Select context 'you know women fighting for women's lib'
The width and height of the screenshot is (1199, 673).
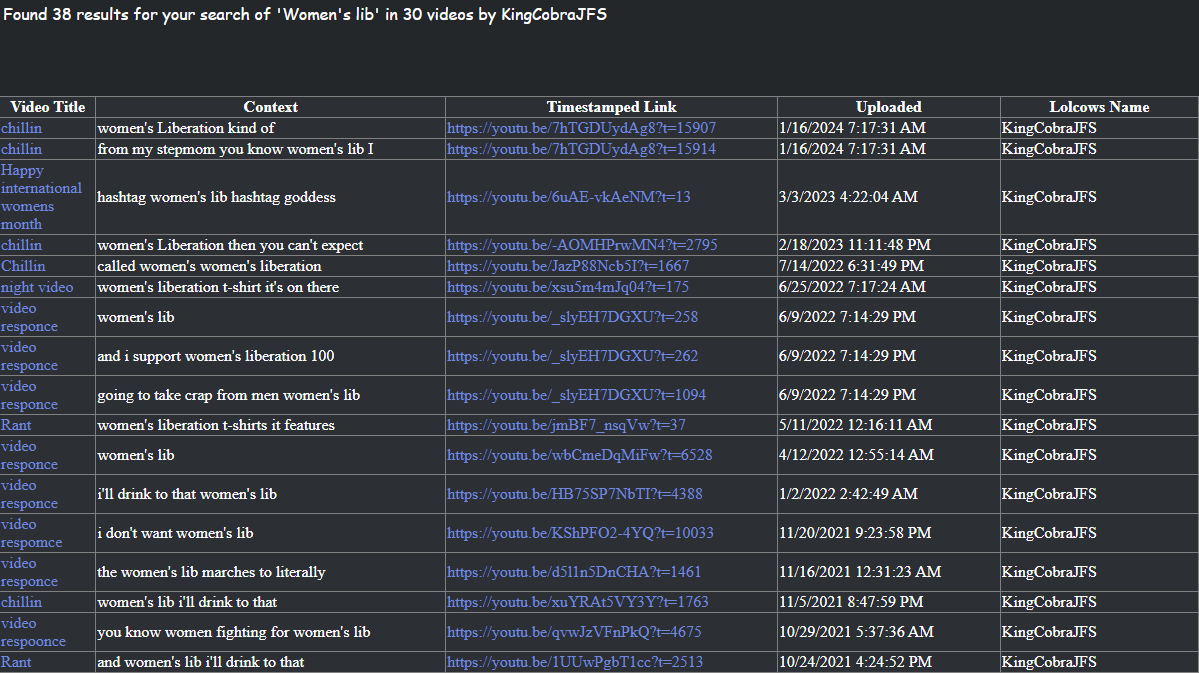point(234,632)
